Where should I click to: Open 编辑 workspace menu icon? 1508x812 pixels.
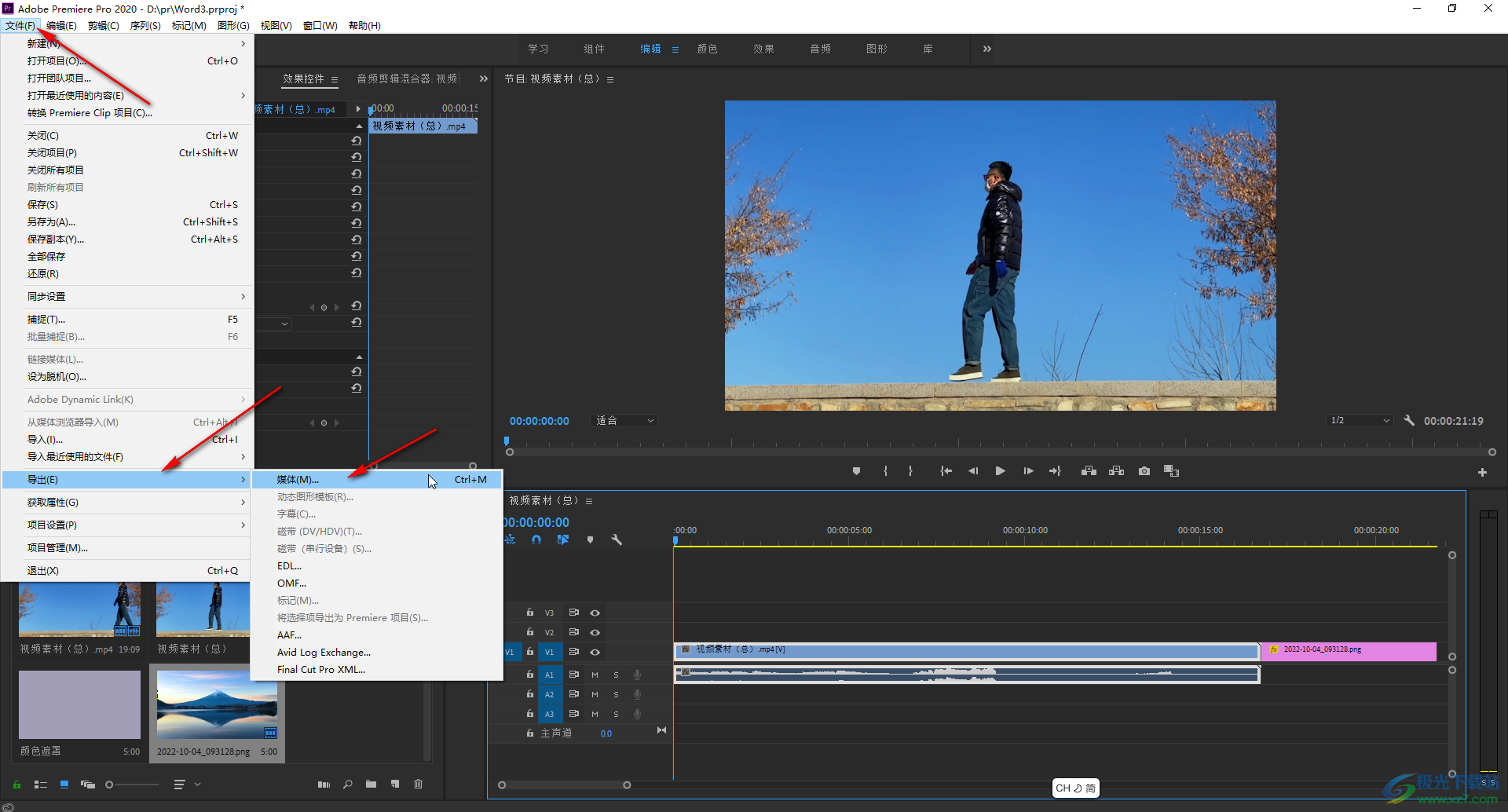coord(675,49)
